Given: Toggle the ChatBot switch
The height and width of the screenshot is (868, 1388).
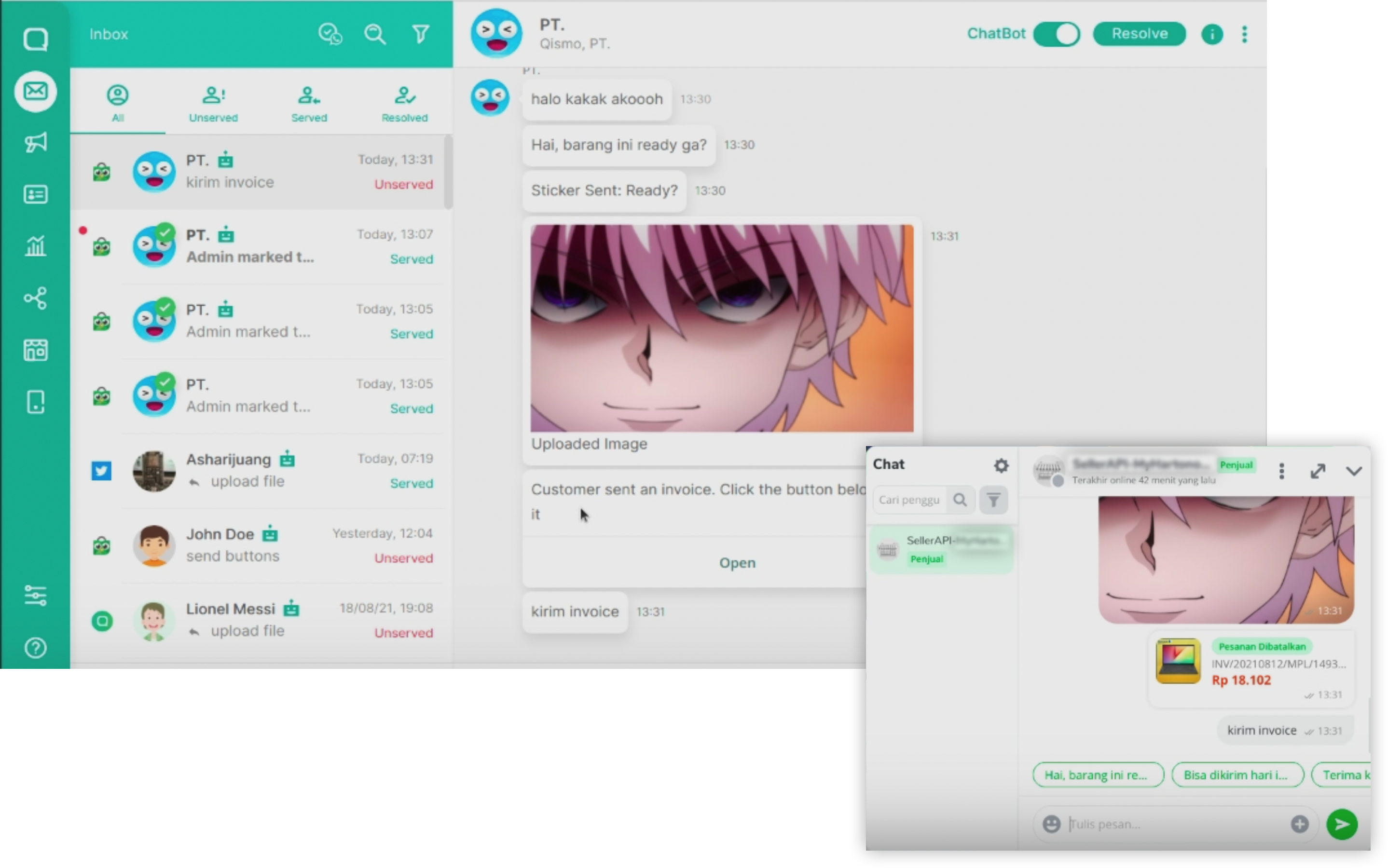Looking at the screenshot, I should (x=1057, y=34).
